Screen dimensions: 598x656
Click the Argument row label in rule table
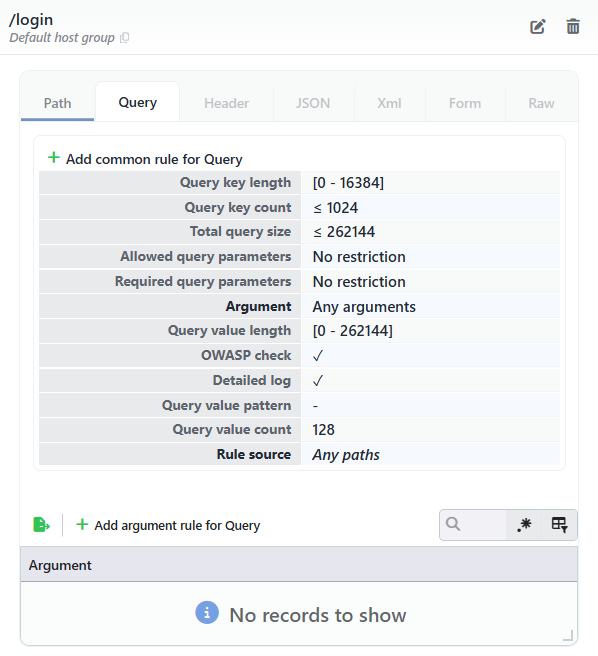(x=258, y=306)
